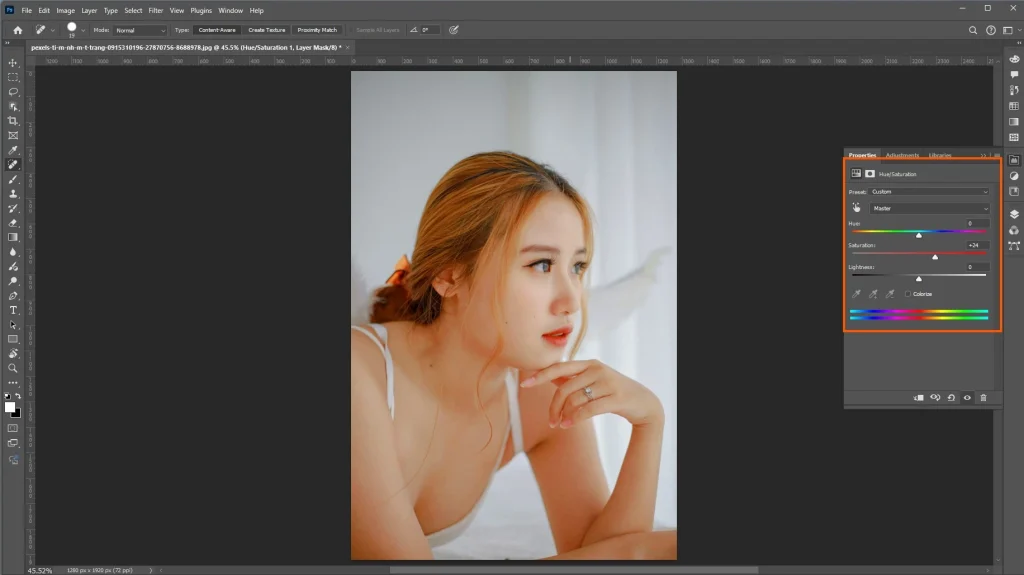Click the set-point eyedropper in Properties
Viewport: 1024px width, 575px height.
(x=856, y=294)
